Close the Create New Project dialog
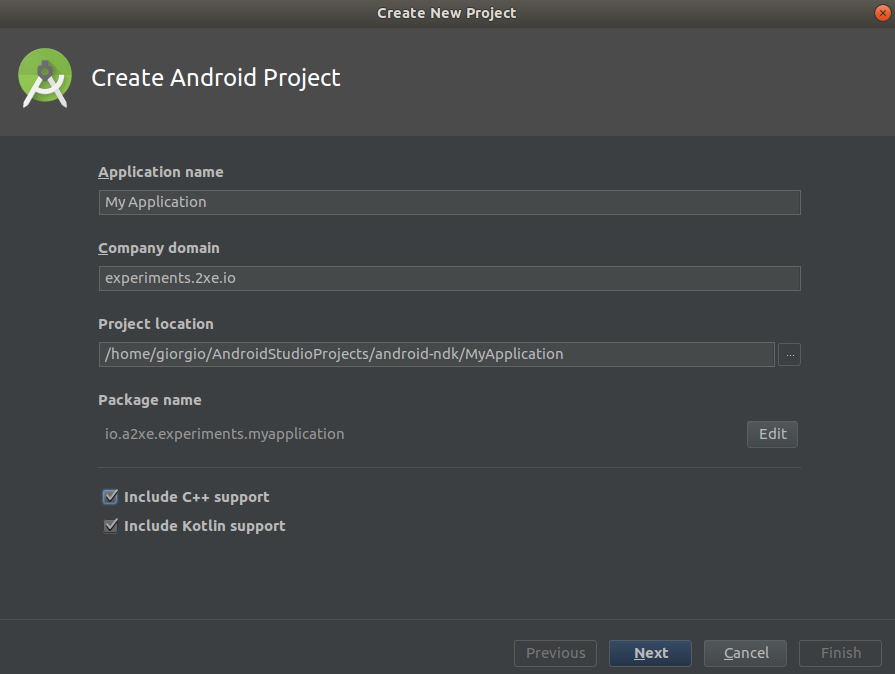895x674 pixels. pos(882,13)
